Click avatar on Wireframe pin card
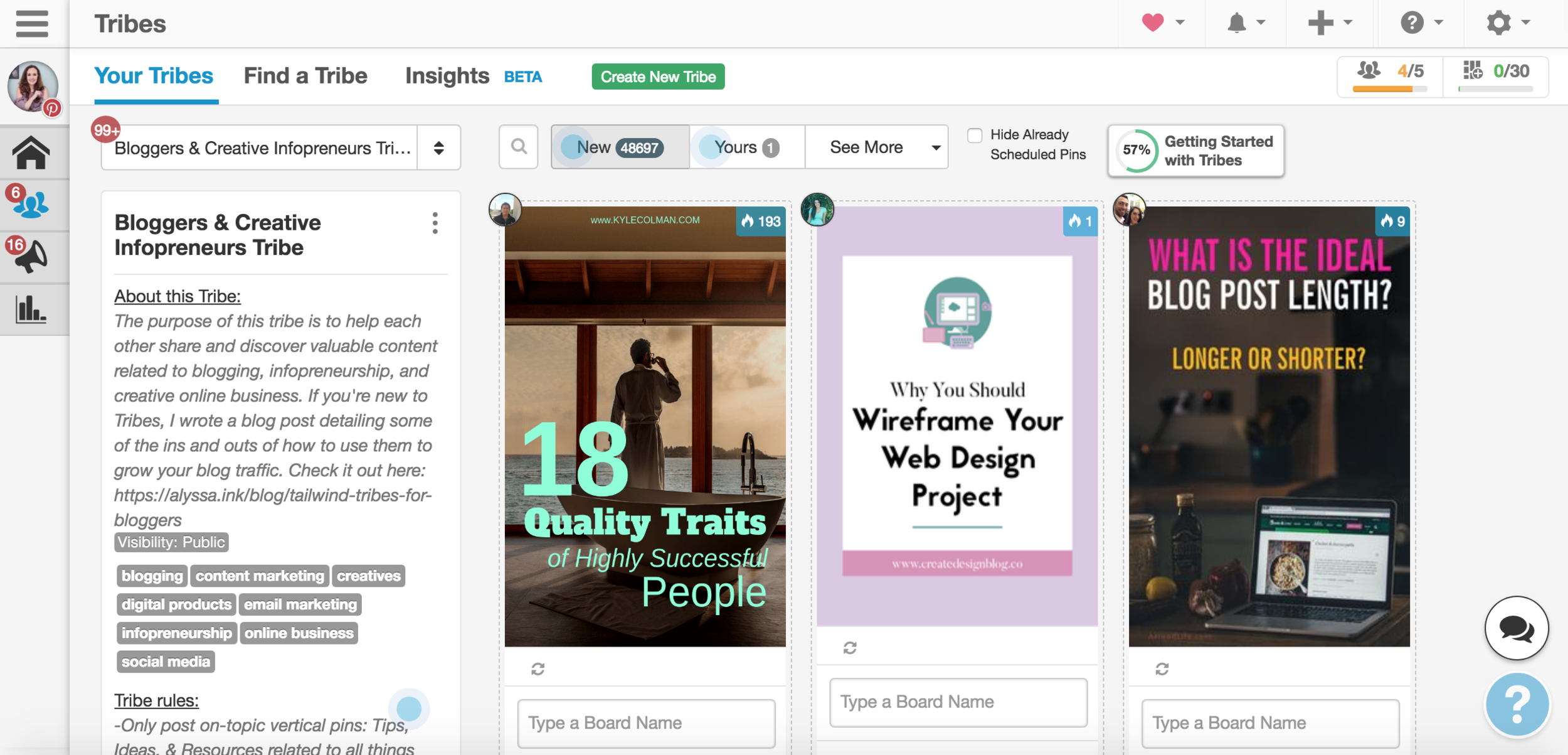The height and width of the screenshot is (755, 1568). [x=817, y=210]
